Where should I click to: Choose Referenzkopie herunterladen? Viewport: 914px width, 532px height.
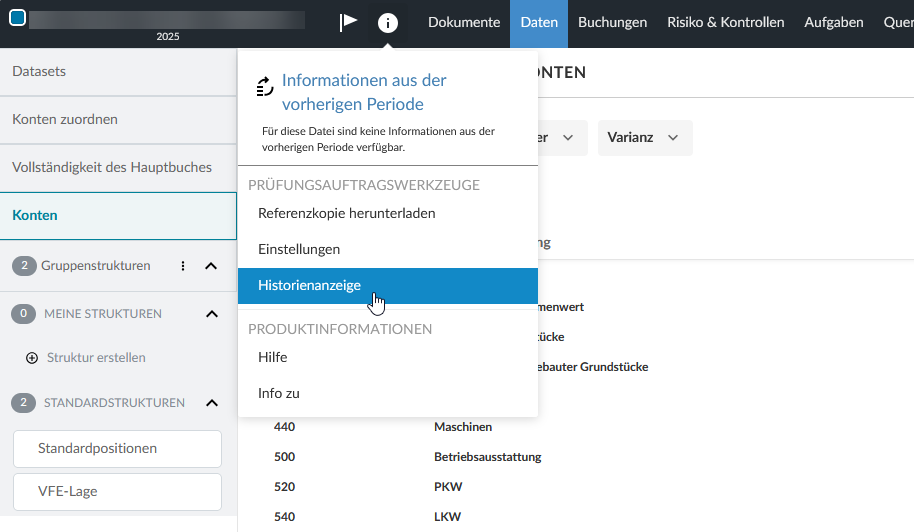(x=388, y=213)
